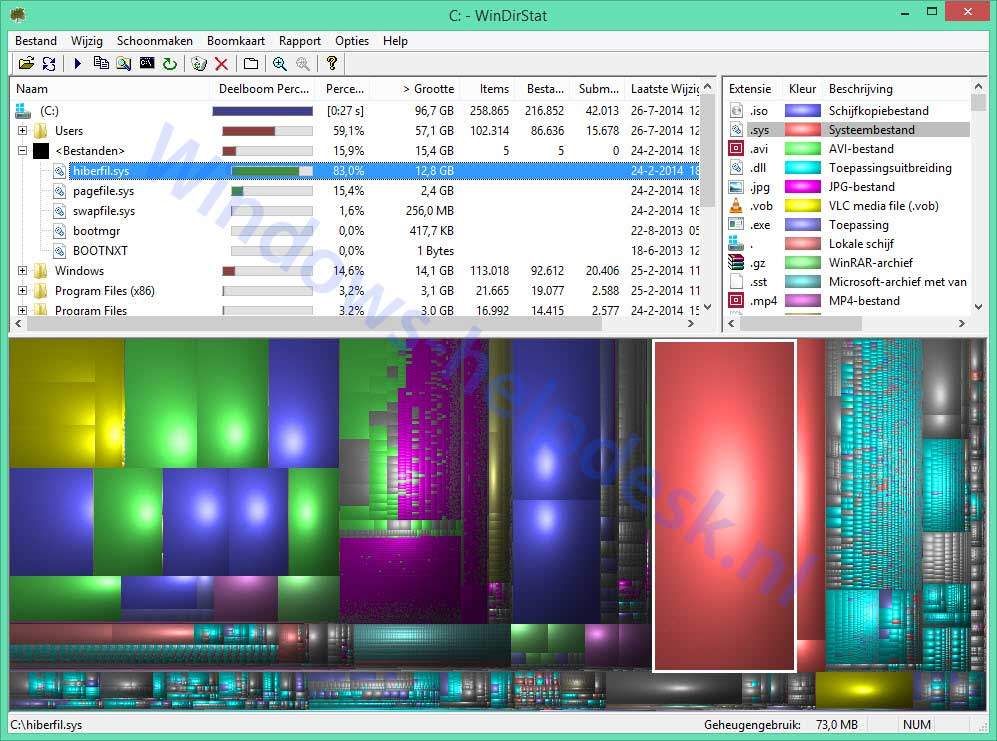Click the C: drive icon in tree

23,111
